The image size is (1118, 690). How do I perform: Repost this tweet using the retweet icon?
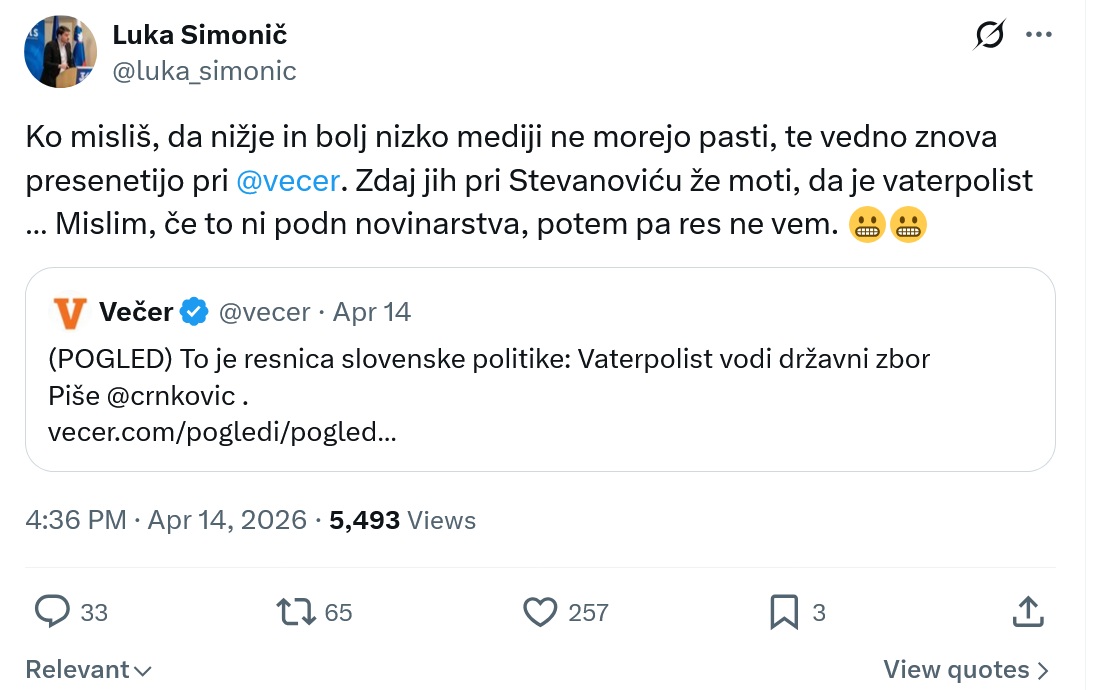tap(296, 611)
